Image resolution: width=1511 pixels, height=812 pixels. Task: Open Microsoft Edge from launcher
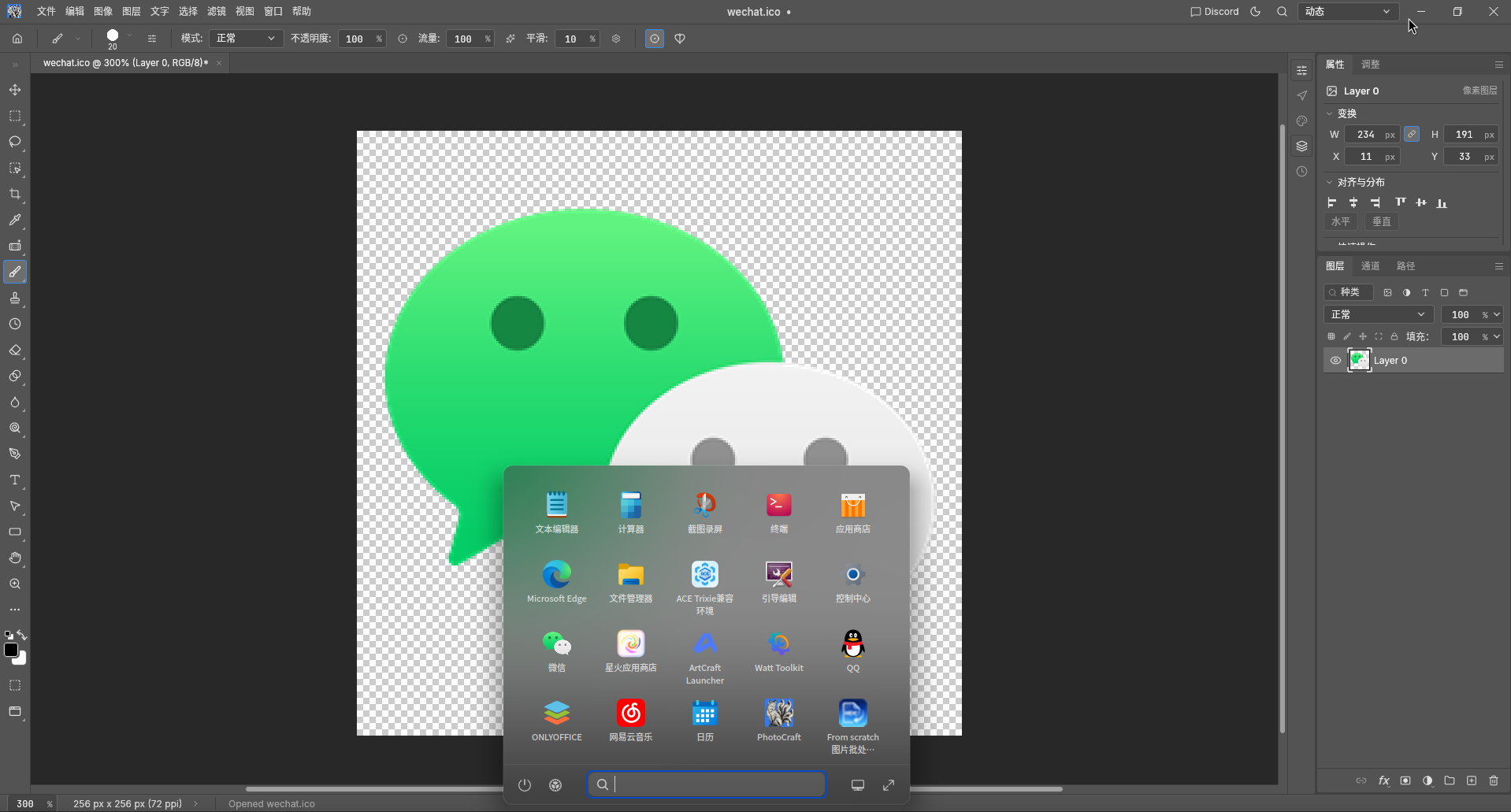coord(557,582)
